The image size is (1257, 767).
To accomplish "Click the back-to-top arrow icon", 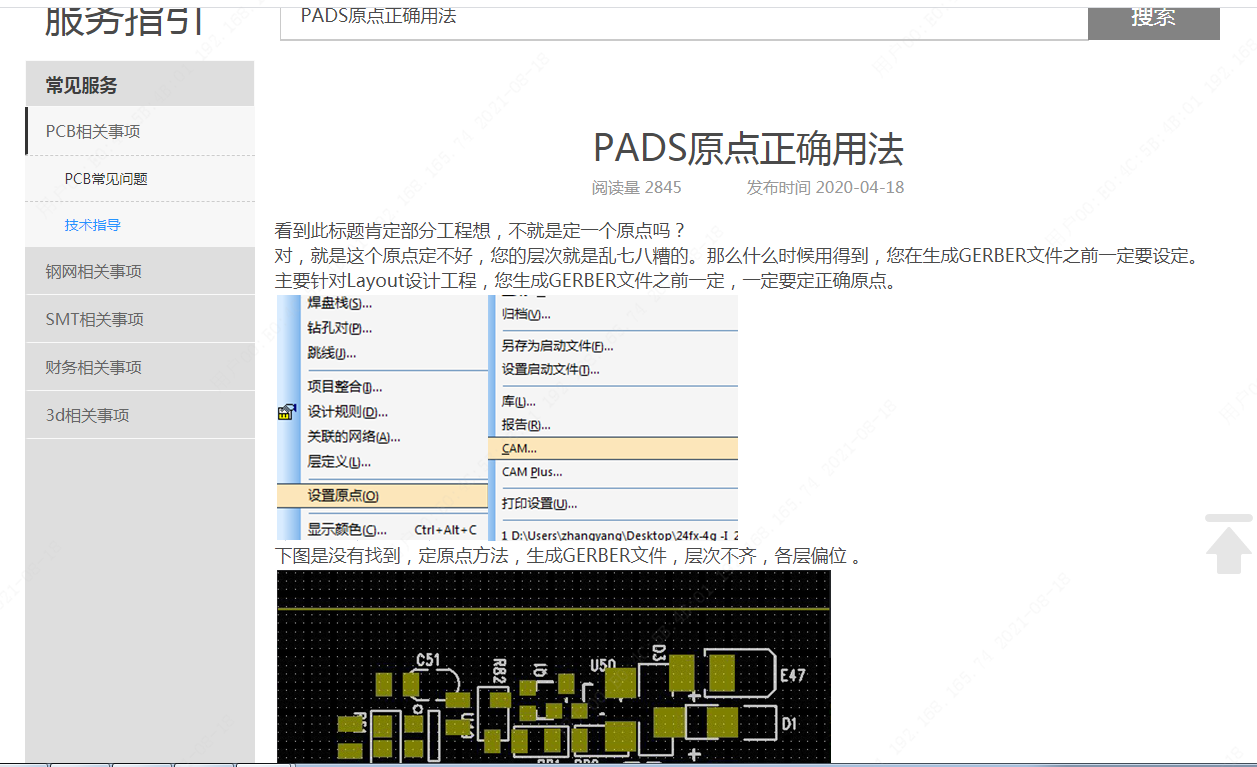I will pos(1228,544).
